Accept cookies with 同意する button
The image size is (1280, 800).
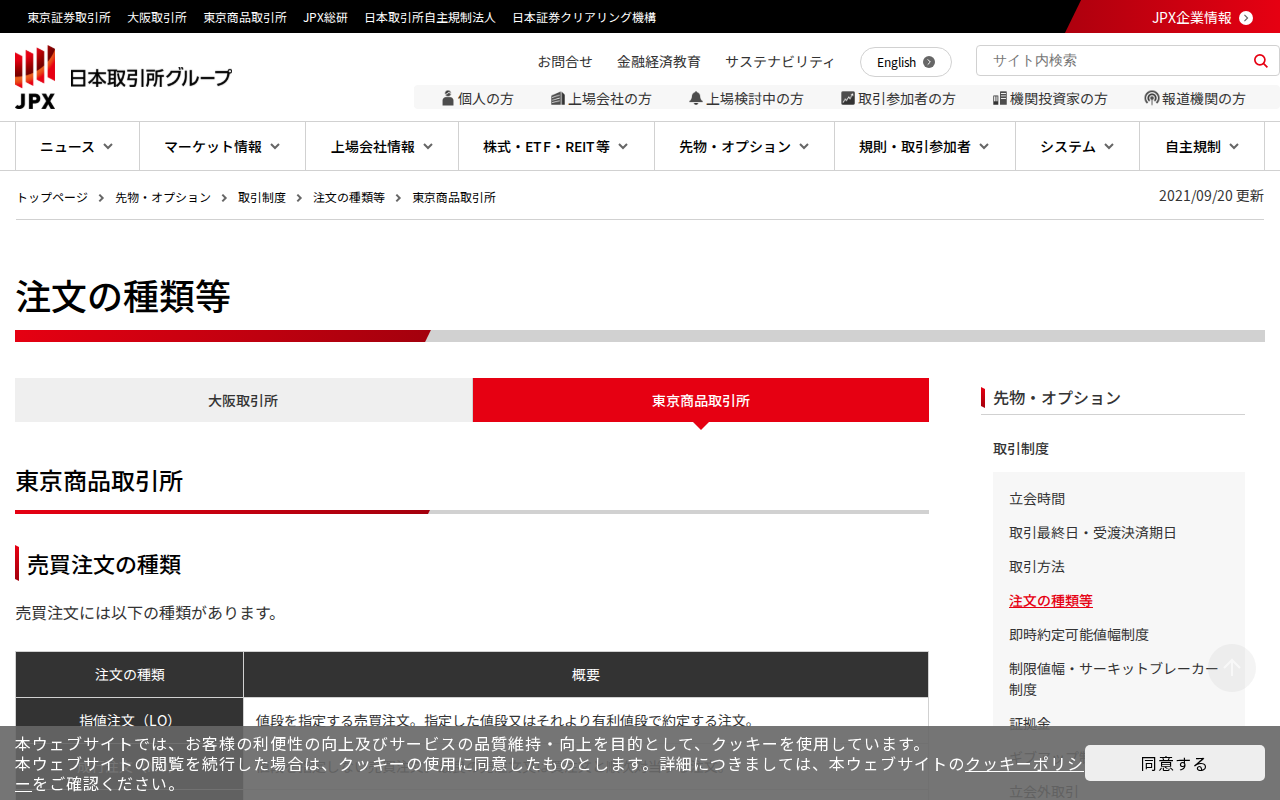pyautogui.click(x=1175, y=763)
